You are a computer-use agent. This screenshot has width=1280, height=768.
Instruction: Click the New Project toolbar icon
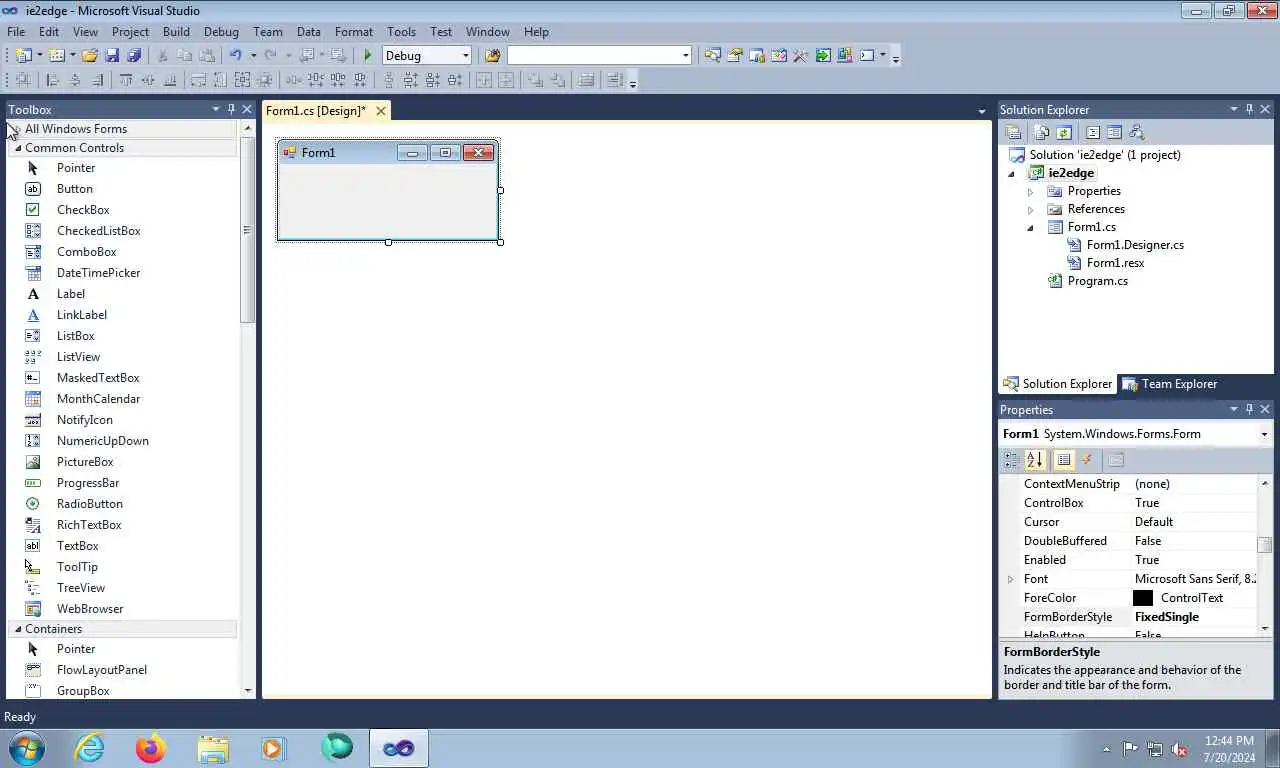coord(22,56)
